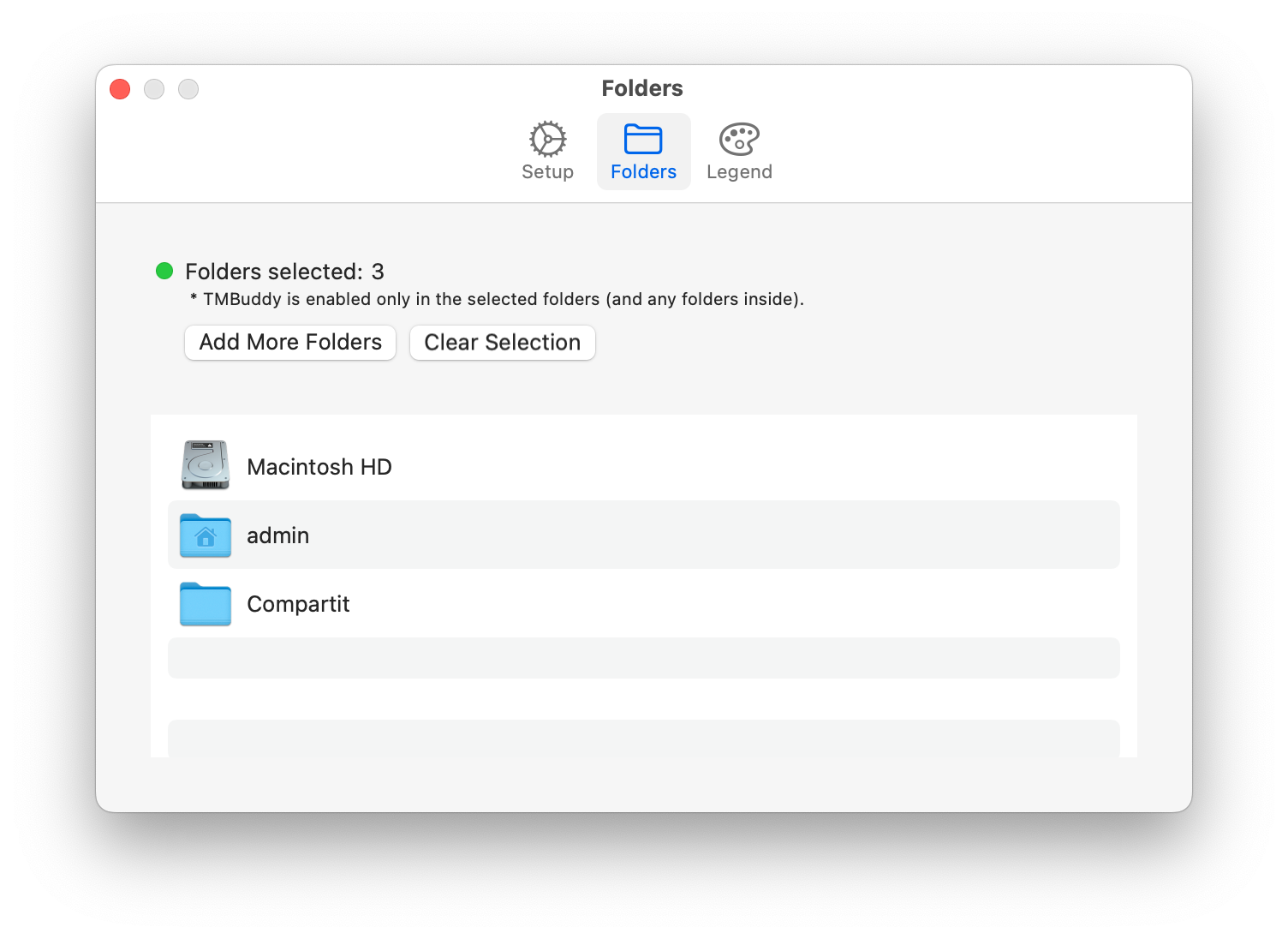Click the Compartit folder icon

pyautogui.click(x=206, y=604)
